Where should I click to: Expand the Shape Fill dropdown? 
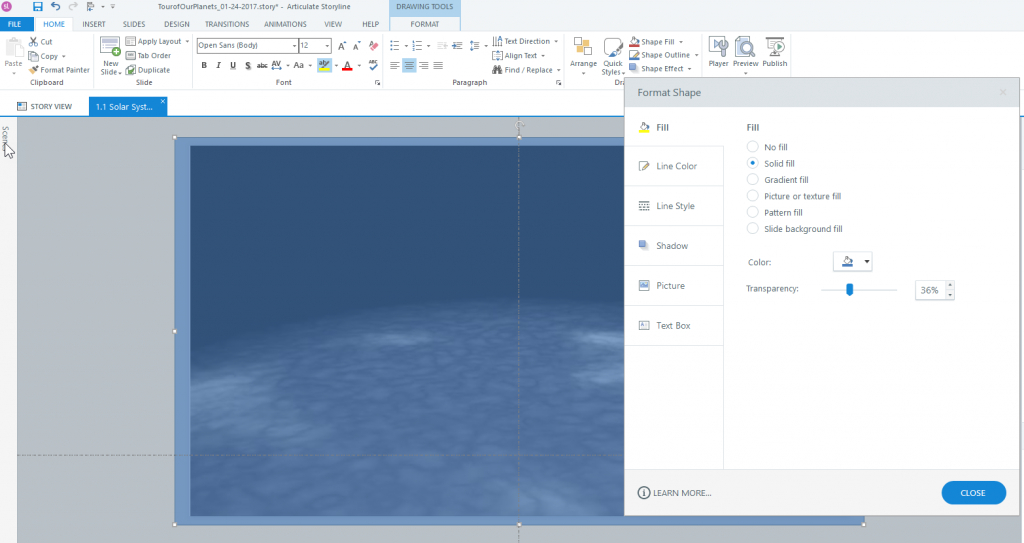680,42
